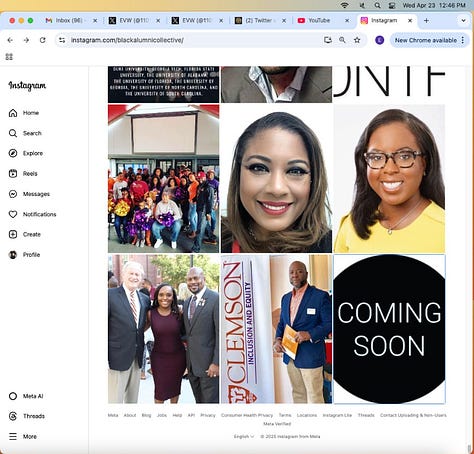Close the Instagram tab
Screen dimensions: 474x454
(410, 20)
